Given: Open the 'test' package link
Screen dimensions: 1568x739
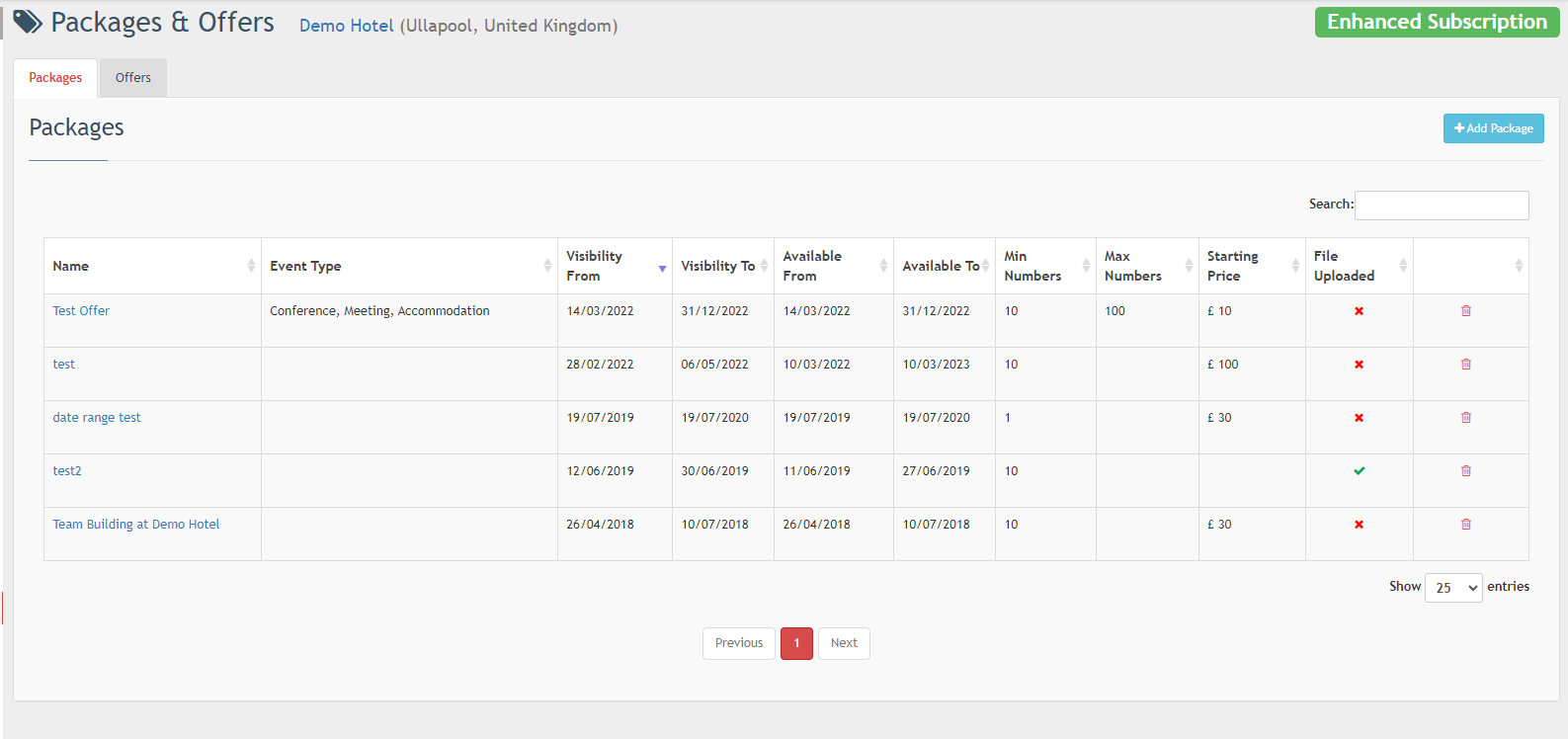Looking at the screenshot, I should pos(63,365).
